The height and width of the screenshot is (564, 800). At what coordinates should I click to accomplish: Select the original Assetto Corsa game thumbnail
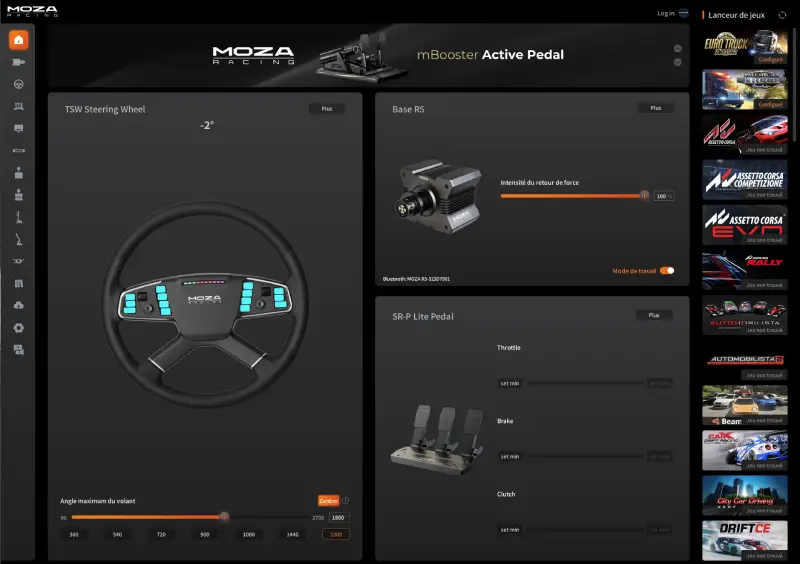coord(744,135)
